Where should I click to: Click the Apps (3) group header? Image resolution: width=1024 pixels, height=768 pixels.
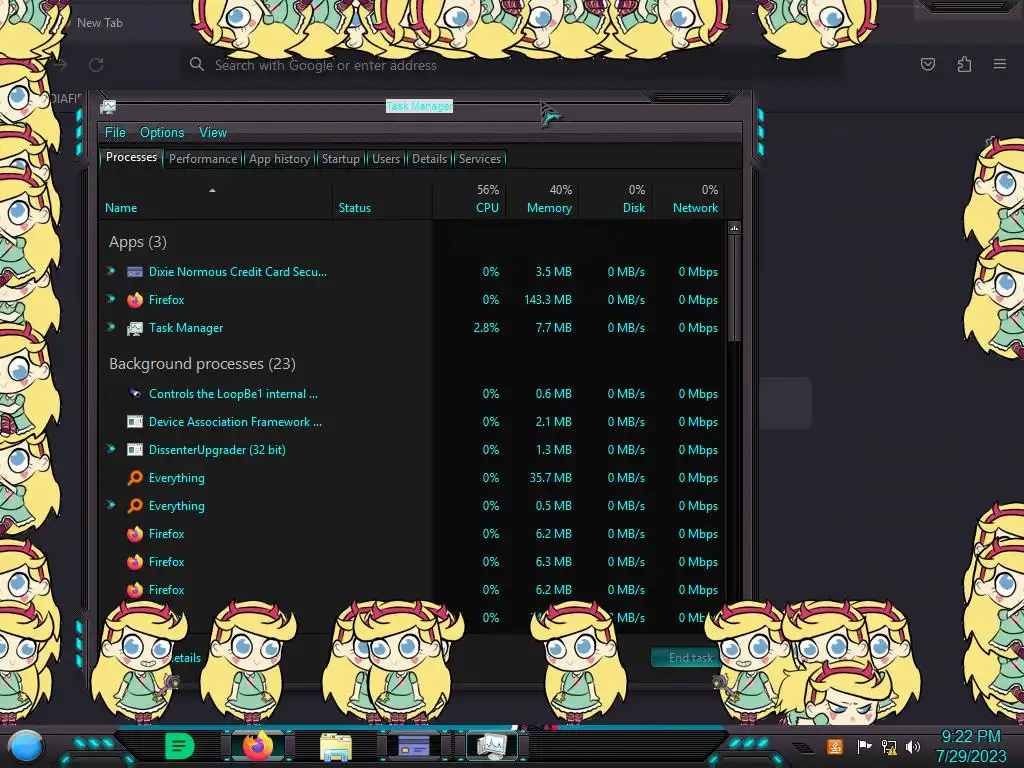tap(138, 242)
